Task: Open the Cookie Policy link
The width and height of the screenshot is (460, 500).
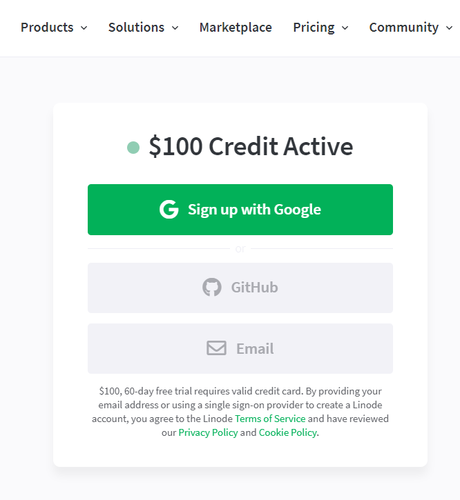Action: pyautogui.click(x=288, y=432)
